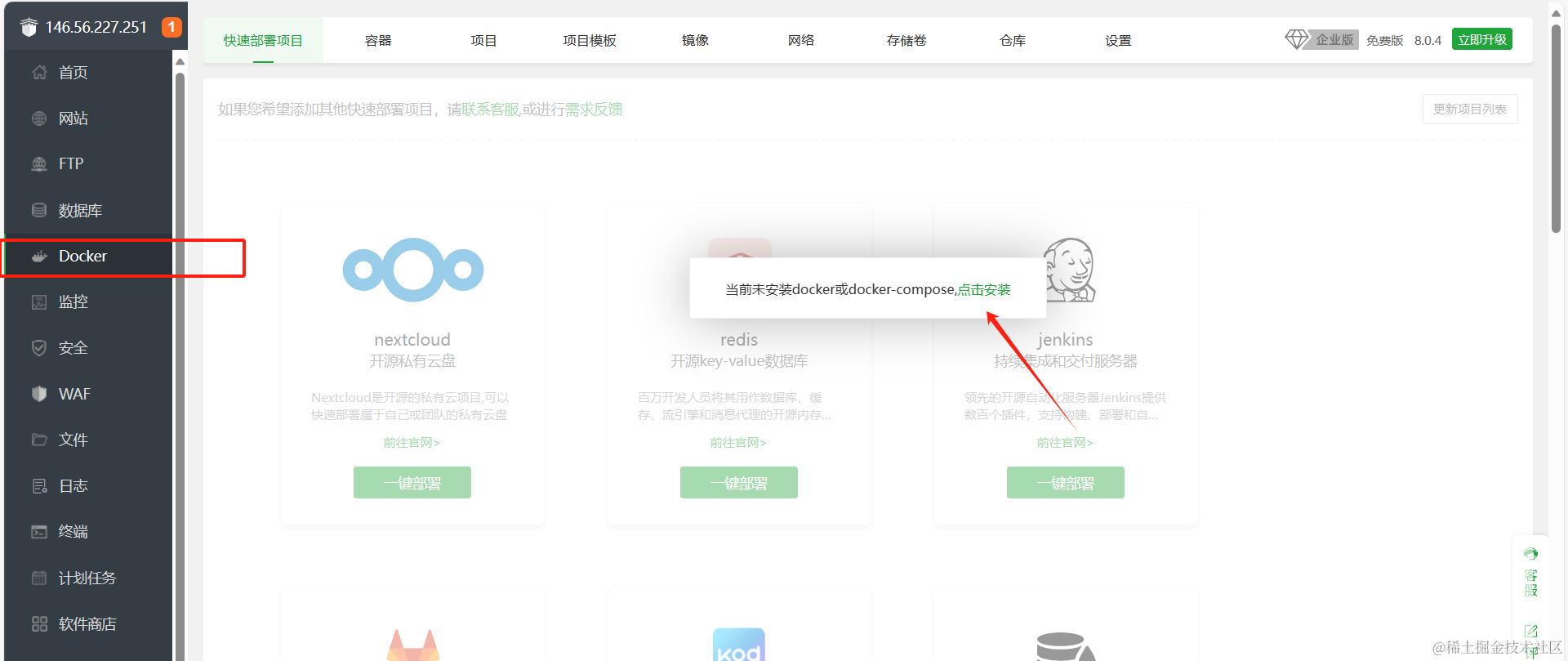This screenshot has width=1568, height=661.
Task: Open nextcloud 前往官网 link
Action: click(x=412, y=442)
